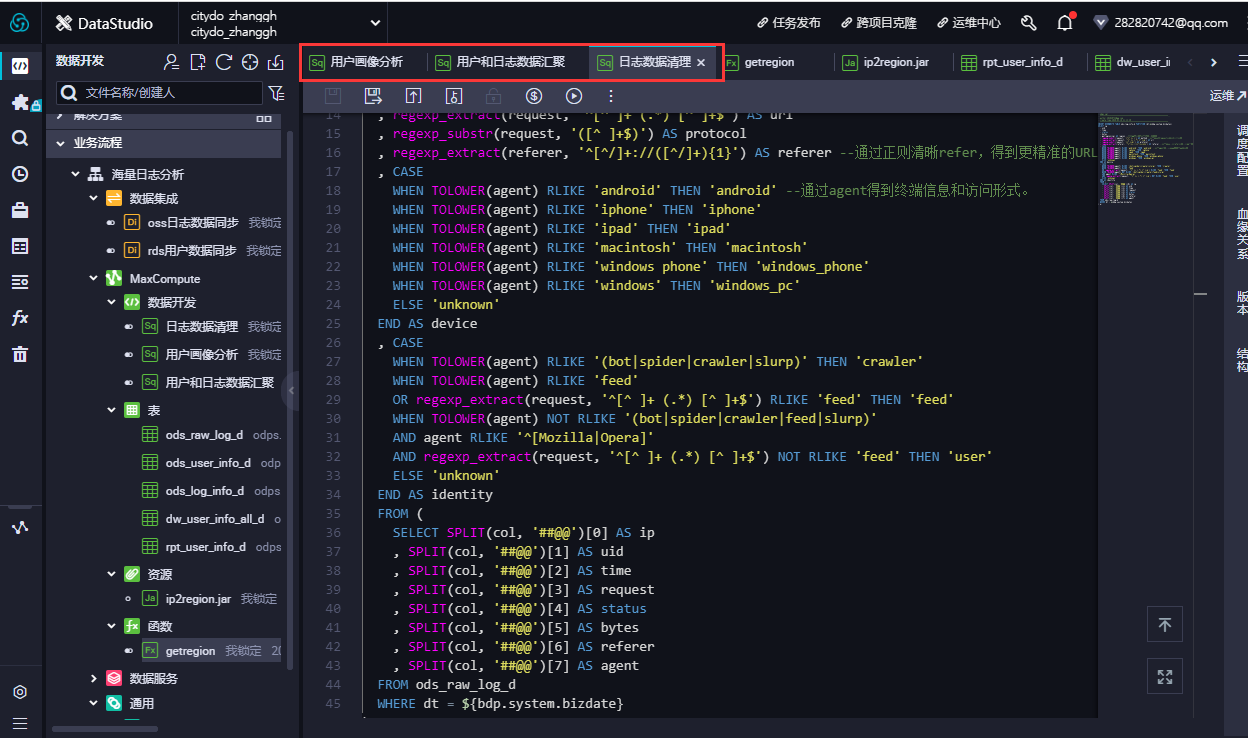The width and height of the screenshot is (1248, 738).
Task: Expand the 数据服务 node
Action: coord(94,678)
